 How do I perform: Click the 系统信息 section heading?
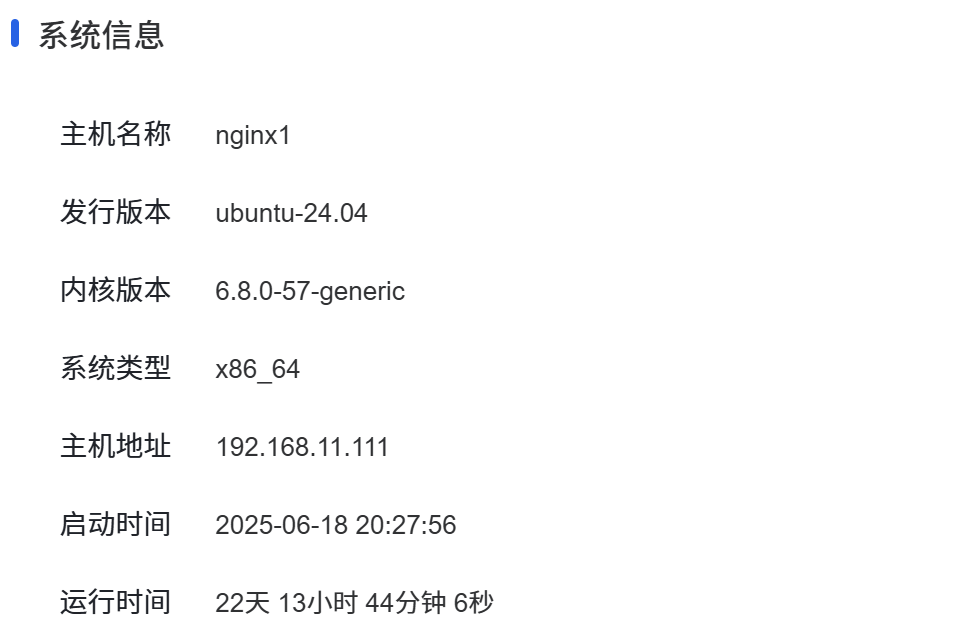[101, 35]
